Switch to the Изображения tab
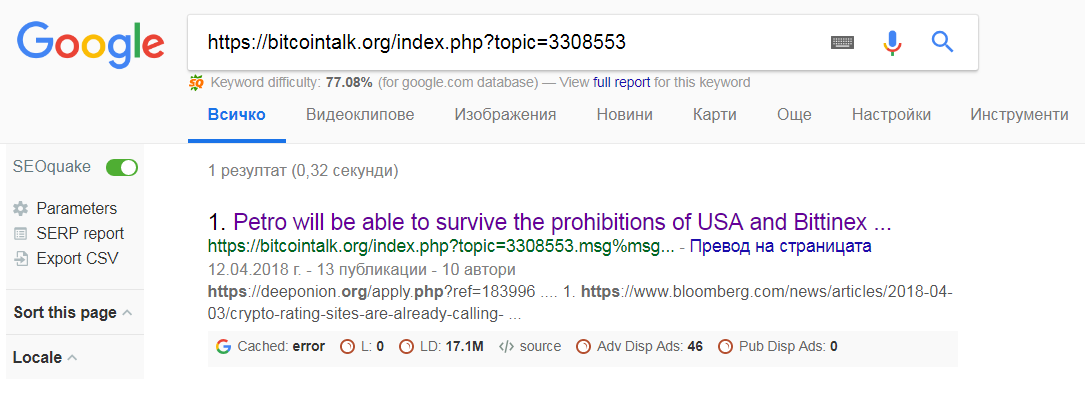This screenshot has width=1085, height=393. 505,115
